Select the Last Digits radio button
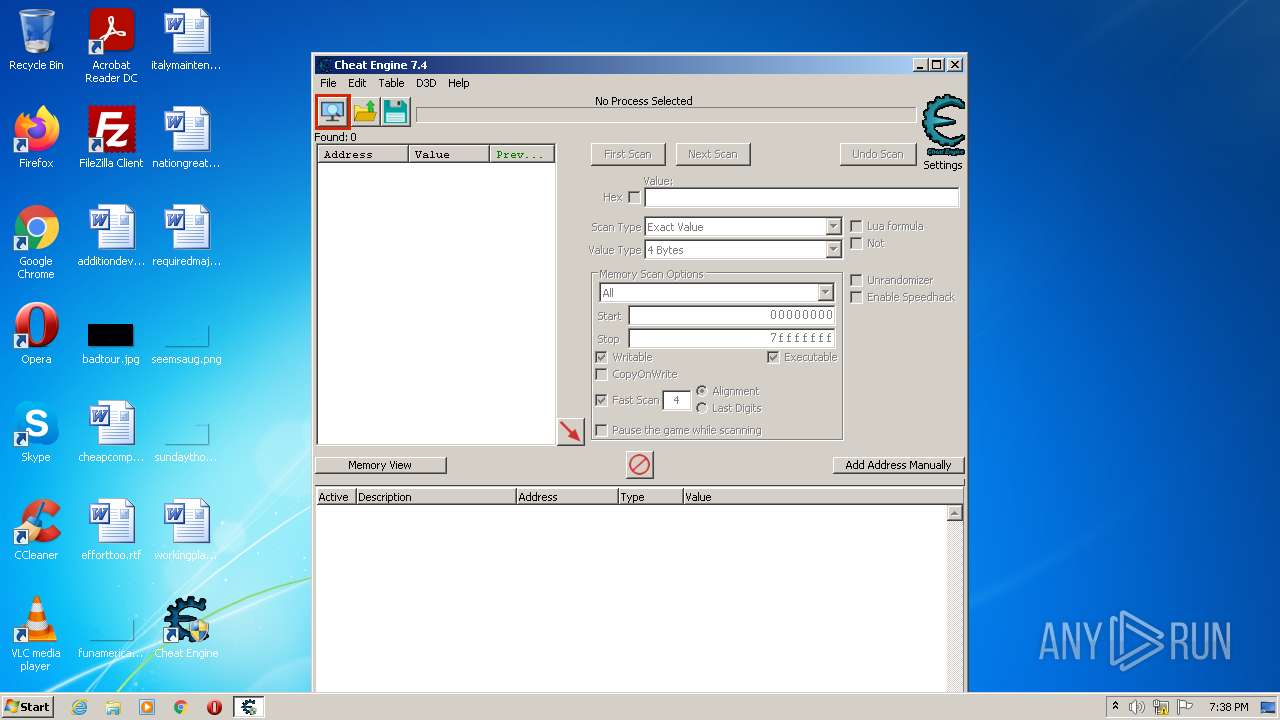 pos(702,408)
